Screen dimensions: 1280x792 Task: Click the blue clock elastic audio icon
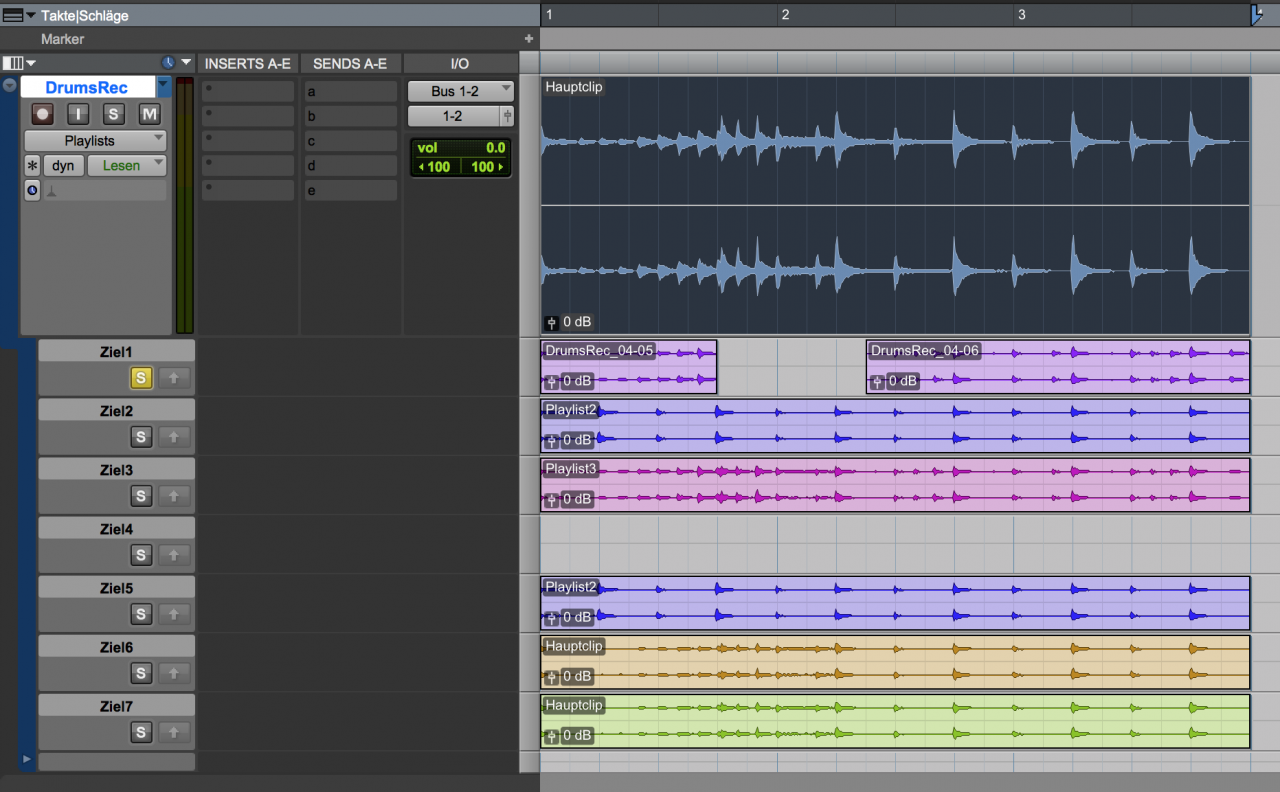32,190
